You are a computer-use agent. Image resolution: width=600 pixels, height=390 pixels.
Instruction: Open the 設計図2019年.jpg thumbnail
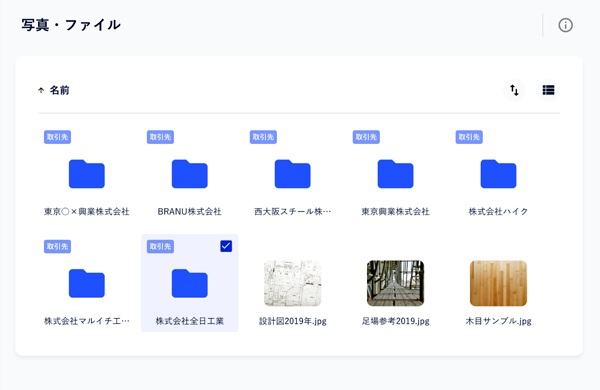(293, 283)
